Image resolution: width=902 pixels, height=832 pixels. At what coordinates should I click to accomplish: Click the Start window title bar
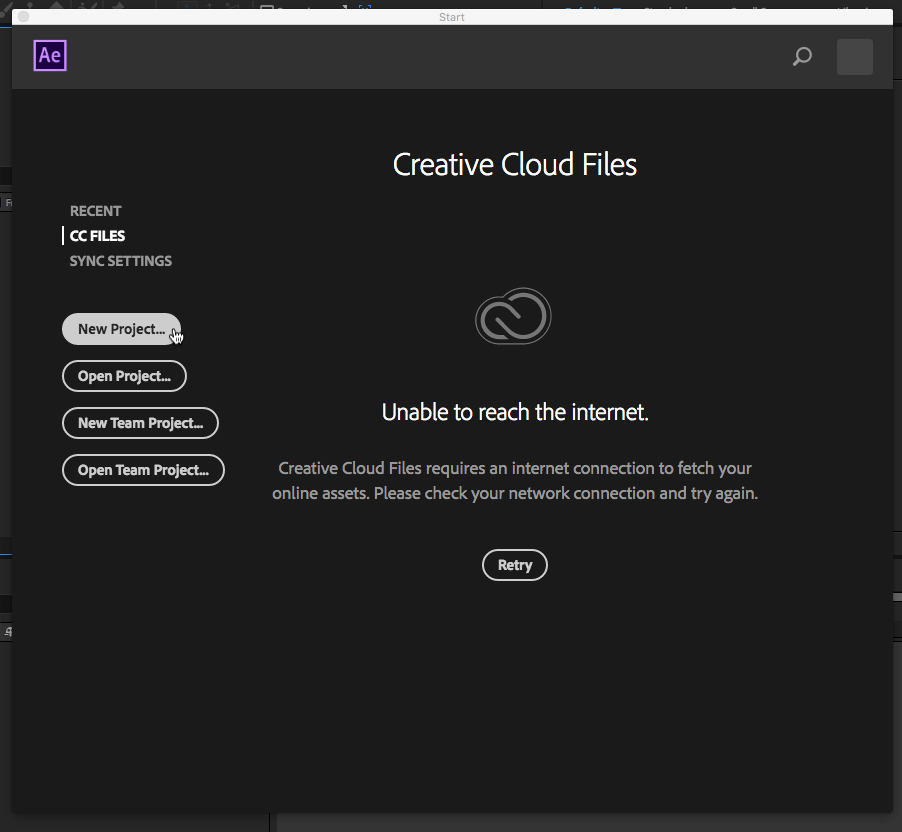[x=452, y=17]
